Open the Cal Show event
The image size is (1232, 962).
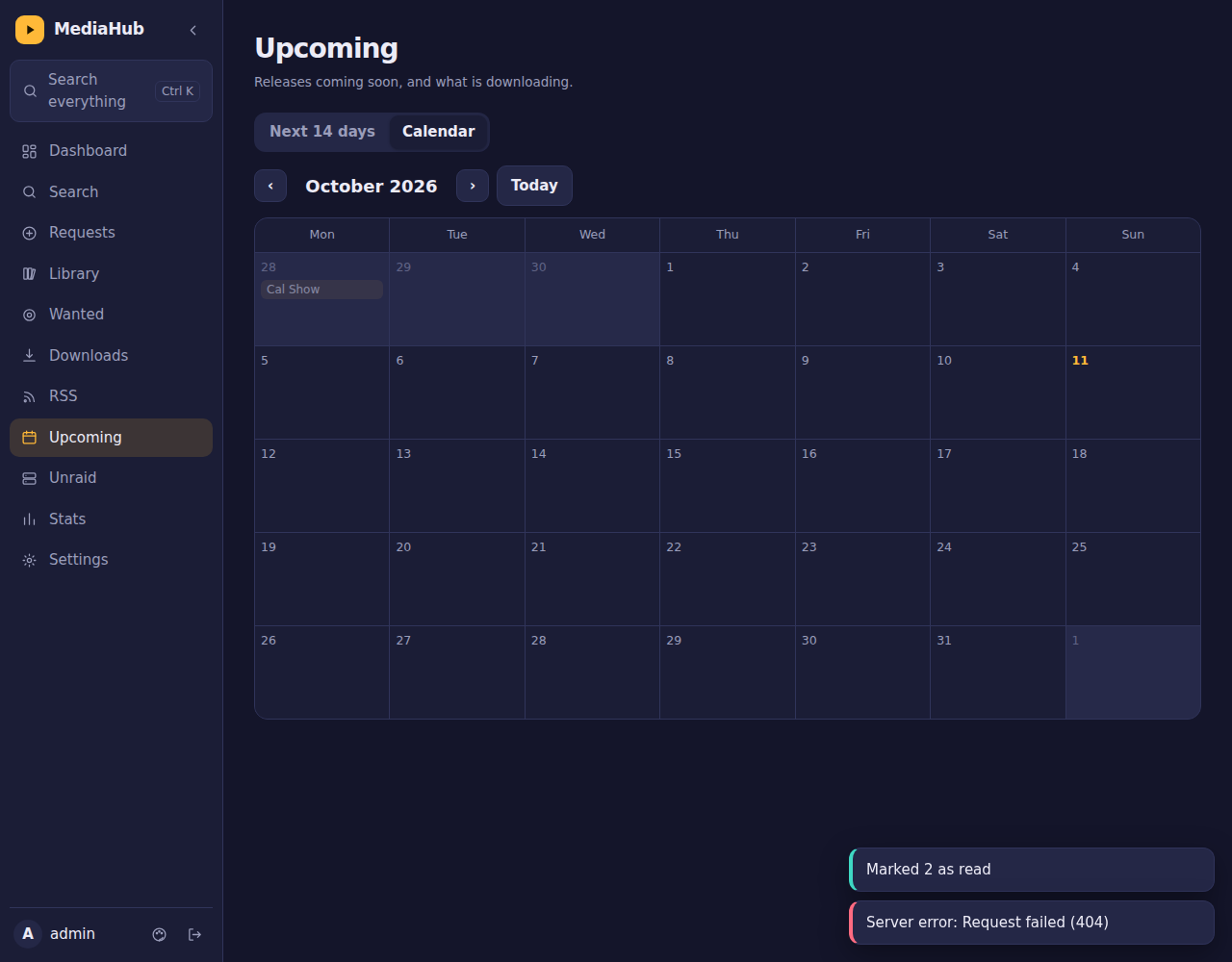coord(321,290)
